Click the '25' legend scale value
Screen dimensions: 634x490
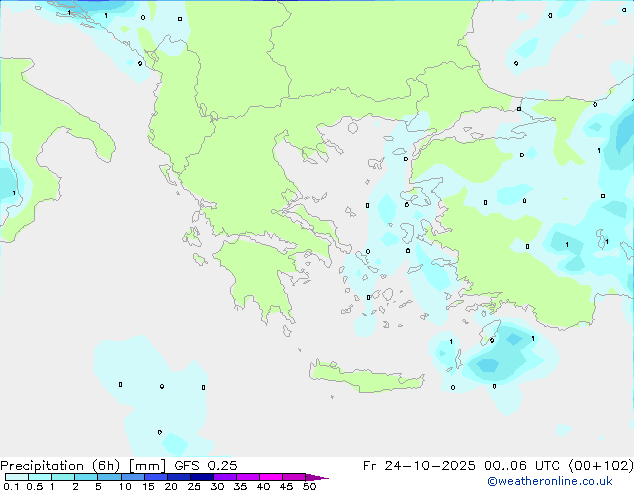(x=194, y=486)
